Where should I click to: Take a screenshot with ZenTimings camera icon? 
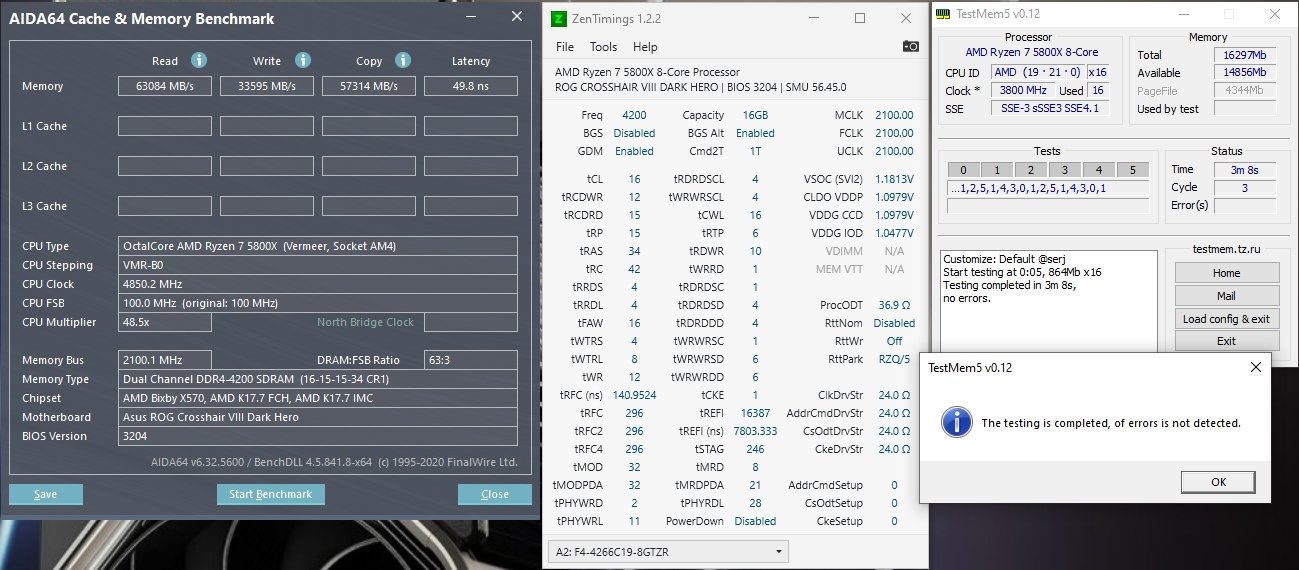[x=910, y=46]
